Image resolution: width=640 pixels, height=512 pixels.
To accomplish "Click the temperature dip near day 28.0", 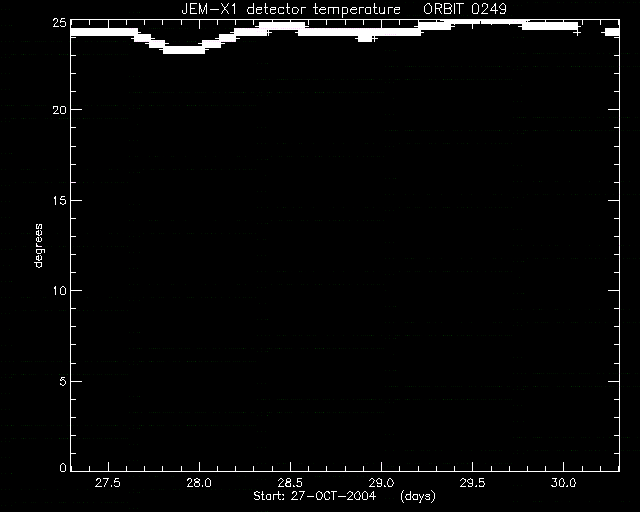I will pyautogui.click(x=184, y=50).
